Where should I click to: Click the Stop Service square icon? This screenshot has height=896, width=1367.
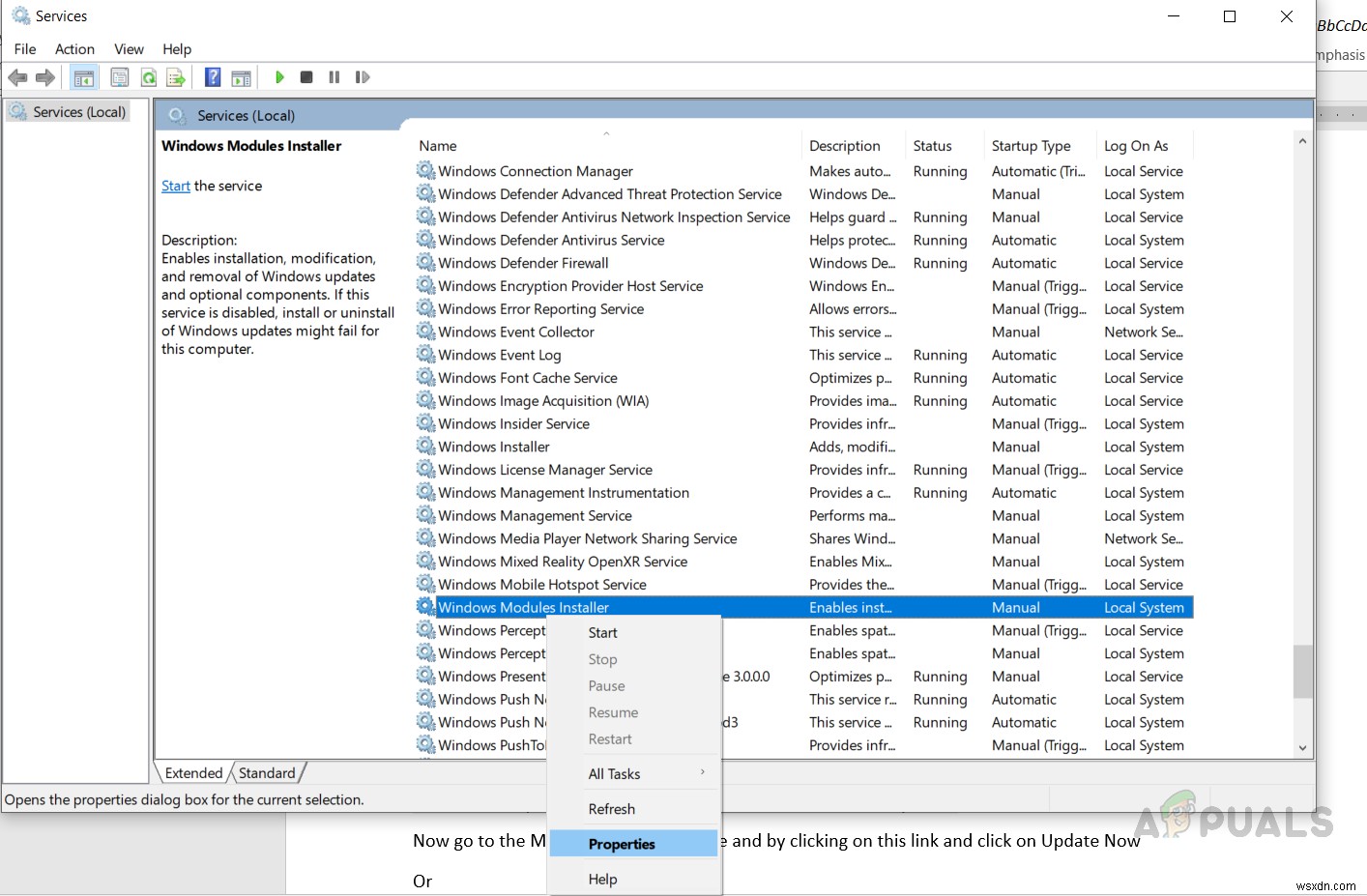tap(306, 77)
